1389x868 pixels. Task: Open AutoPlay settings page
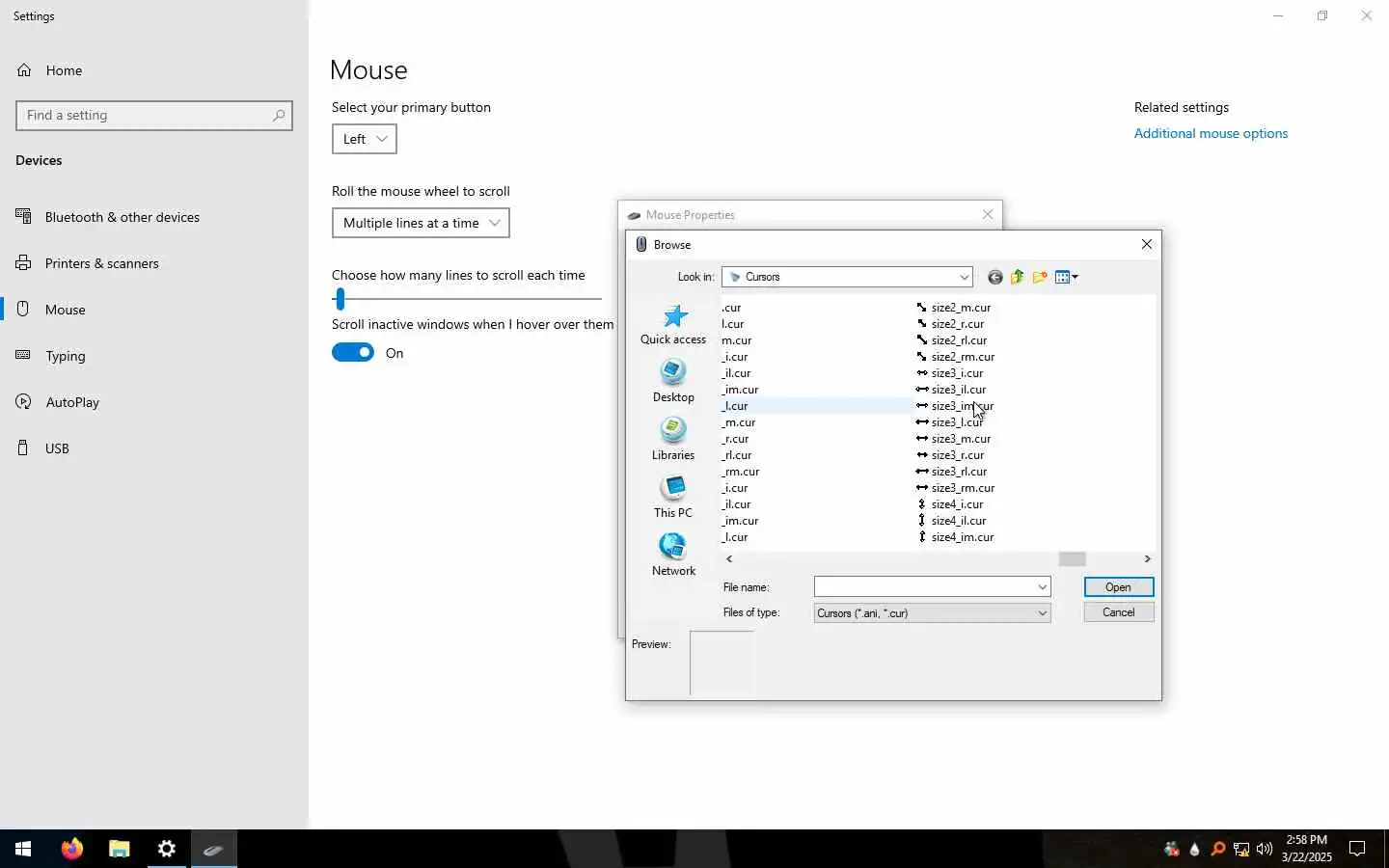(154, 402)
